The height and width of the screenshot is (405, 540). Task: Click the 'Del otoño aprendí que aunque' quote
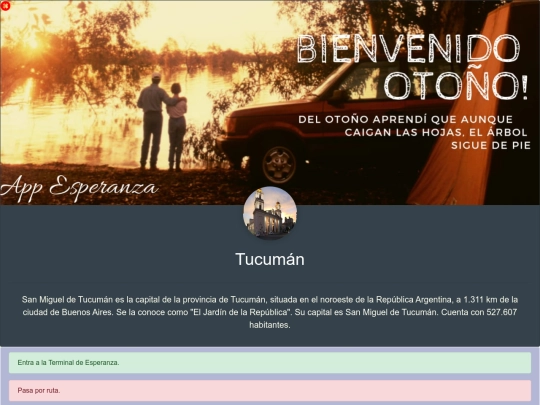tap(414, 133)
